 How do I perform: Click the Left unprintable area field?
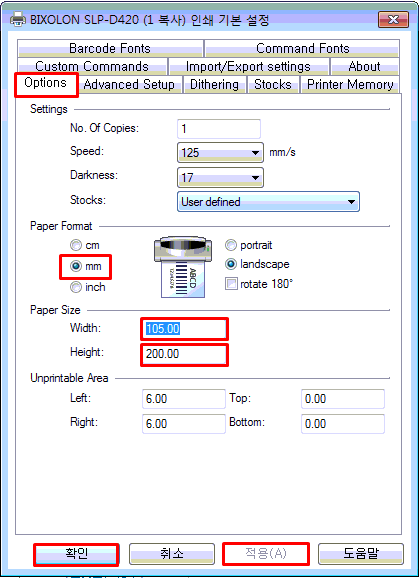[184, 399]
